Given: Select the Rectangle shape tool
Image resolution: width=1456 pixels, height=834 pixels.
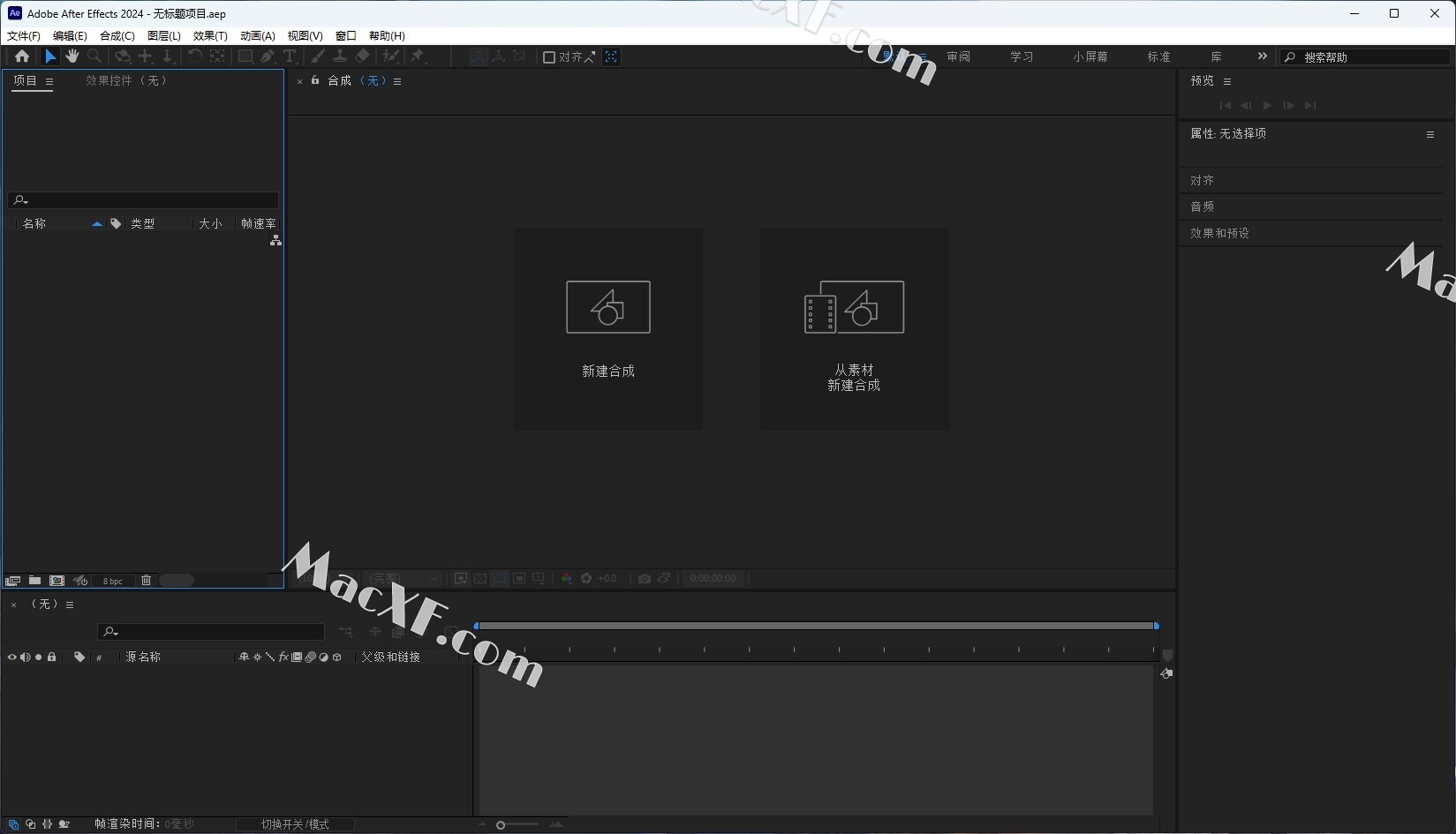Looking at the screenshot, I should pos(245,56).
